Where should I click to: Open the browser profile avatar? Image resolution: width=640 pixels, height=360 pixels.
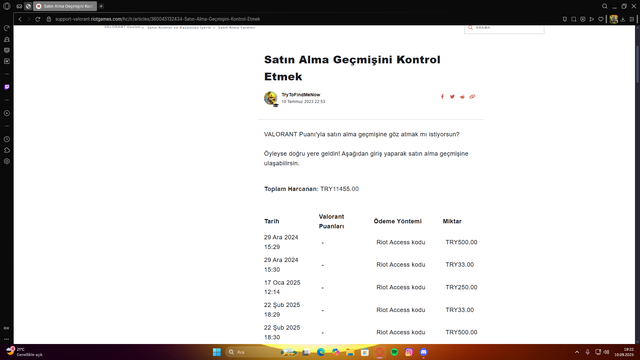pyautogui.click(x=613, y=19)
